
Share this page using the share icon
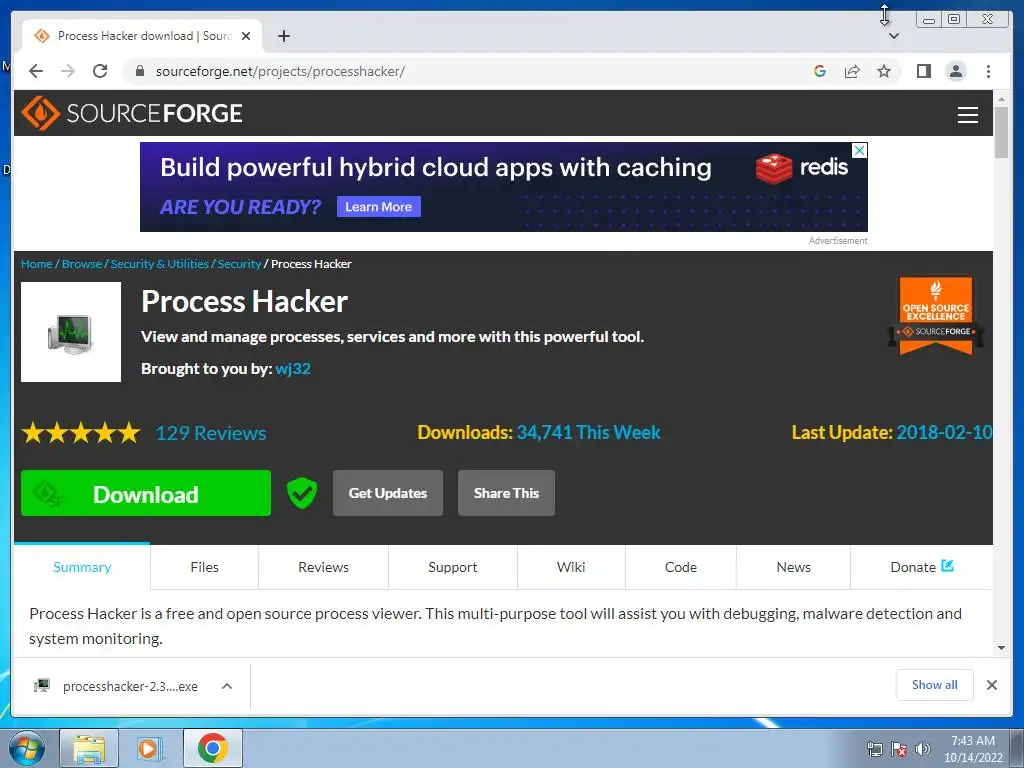852,71
